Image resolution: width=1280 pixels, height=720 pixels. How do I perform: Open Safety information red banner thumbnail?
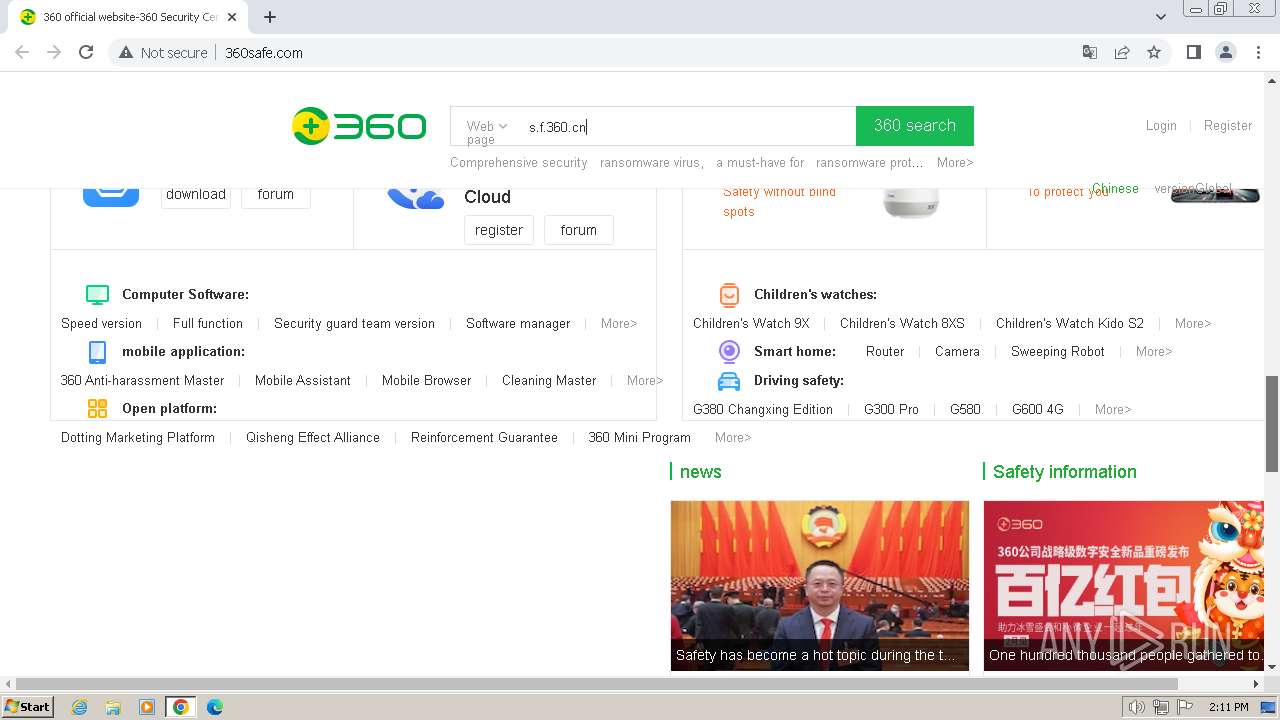1124,585
